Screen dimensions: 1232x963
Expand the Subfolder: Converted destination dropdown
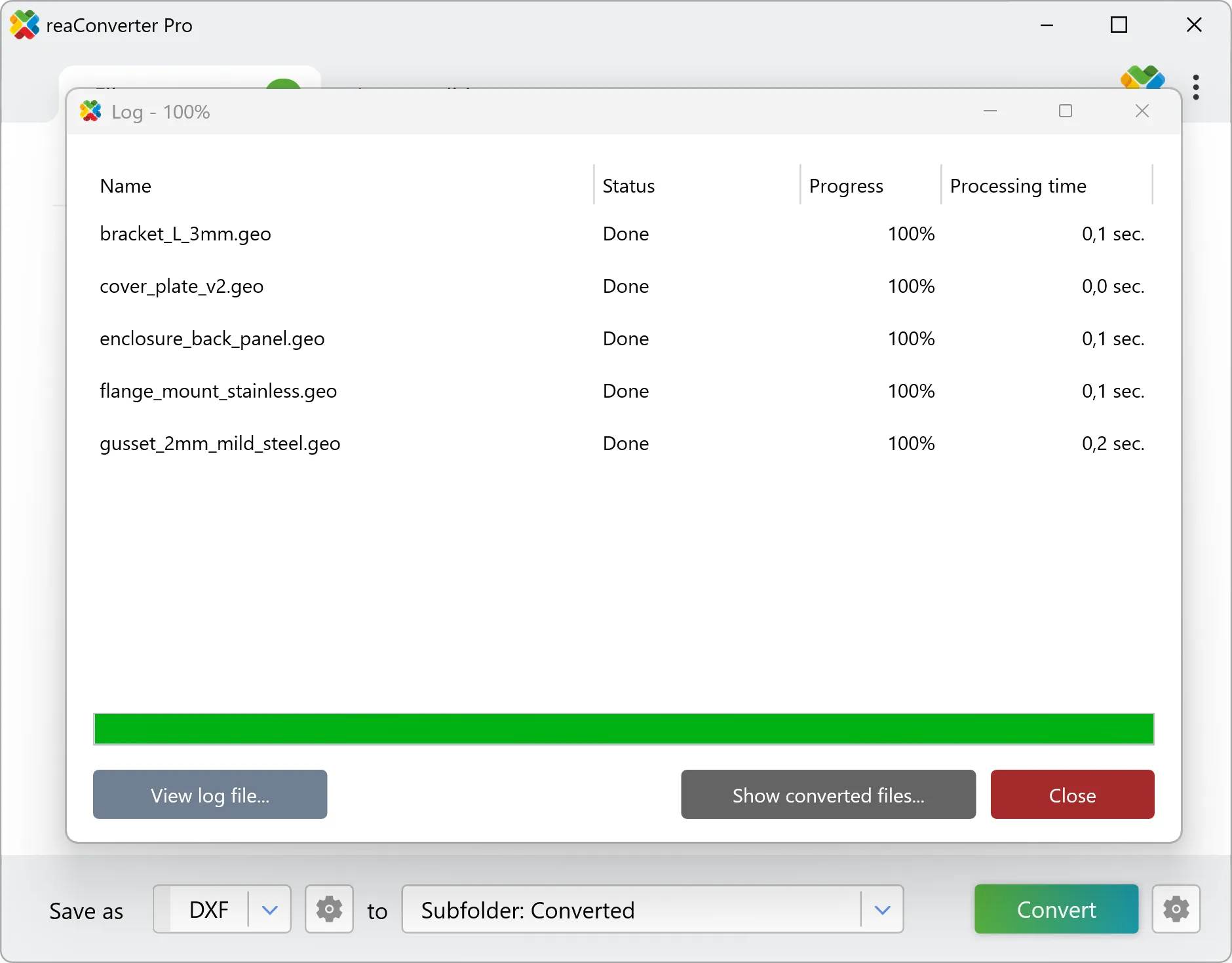coord(882,909)
